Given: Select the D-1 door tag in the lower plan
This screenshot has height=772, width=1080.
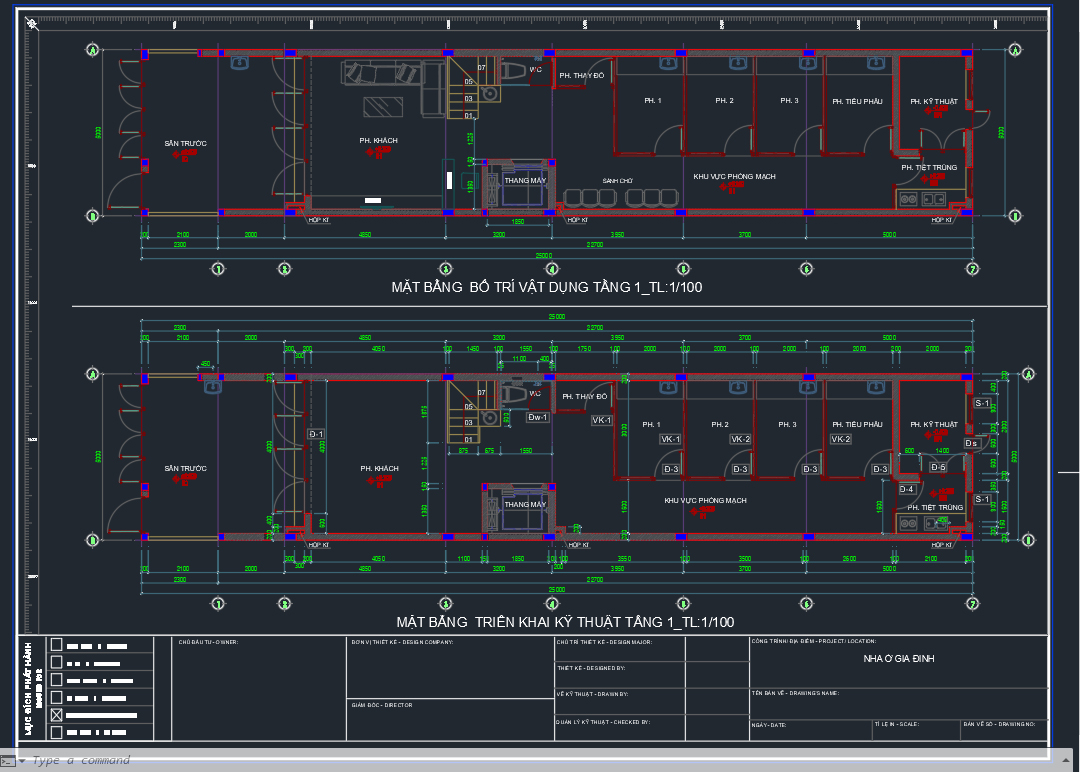Looking at the screenshot, I should point(316,434).
